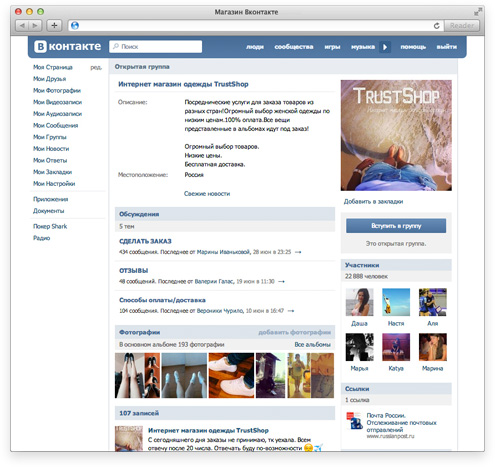Open Мои Закладки in sidebar
Image resolution: width=495 pixels, height=467 pixels.
(52, 172)
